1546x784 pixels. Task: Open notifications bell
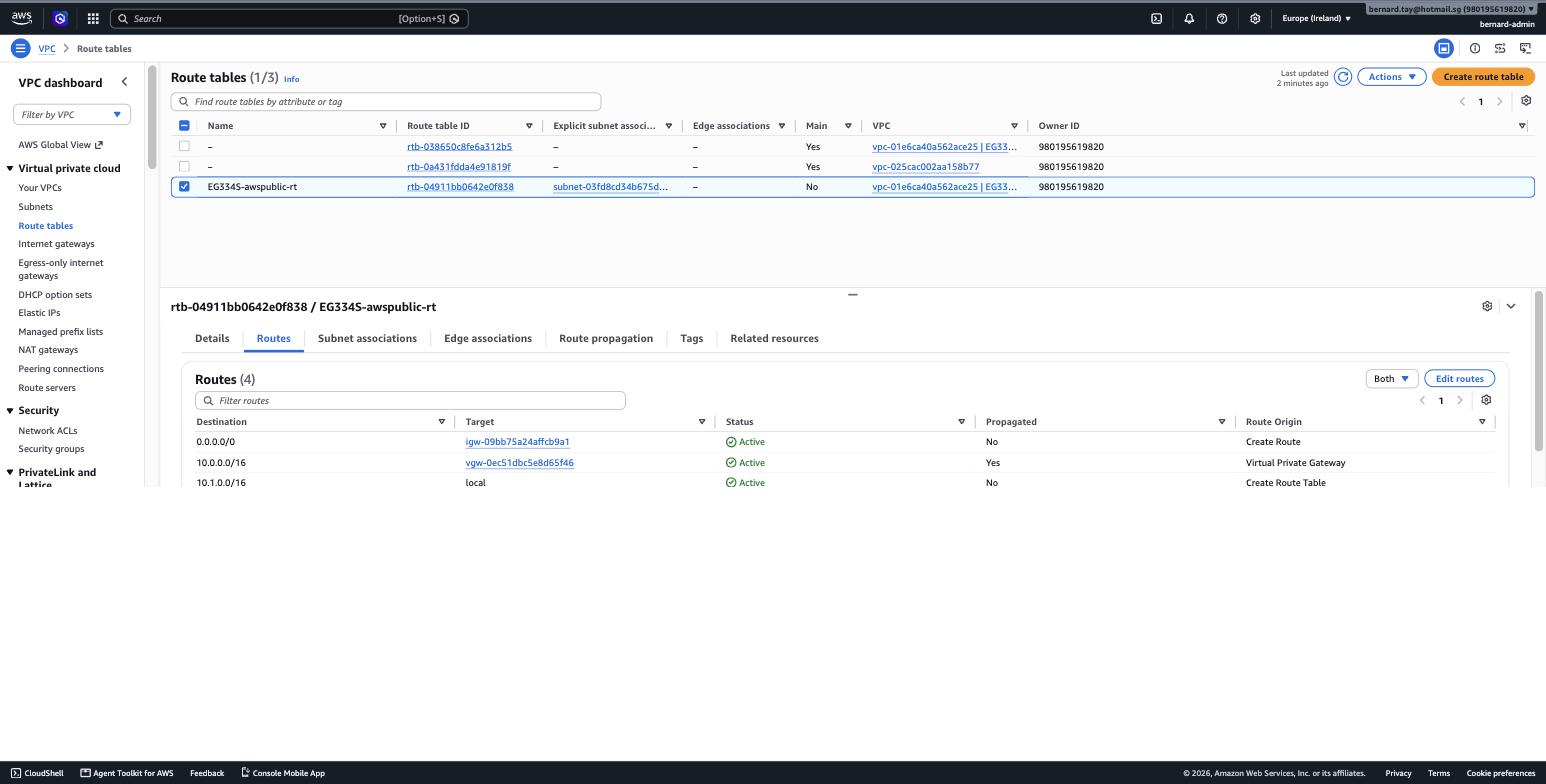[x=1189, y=18]
